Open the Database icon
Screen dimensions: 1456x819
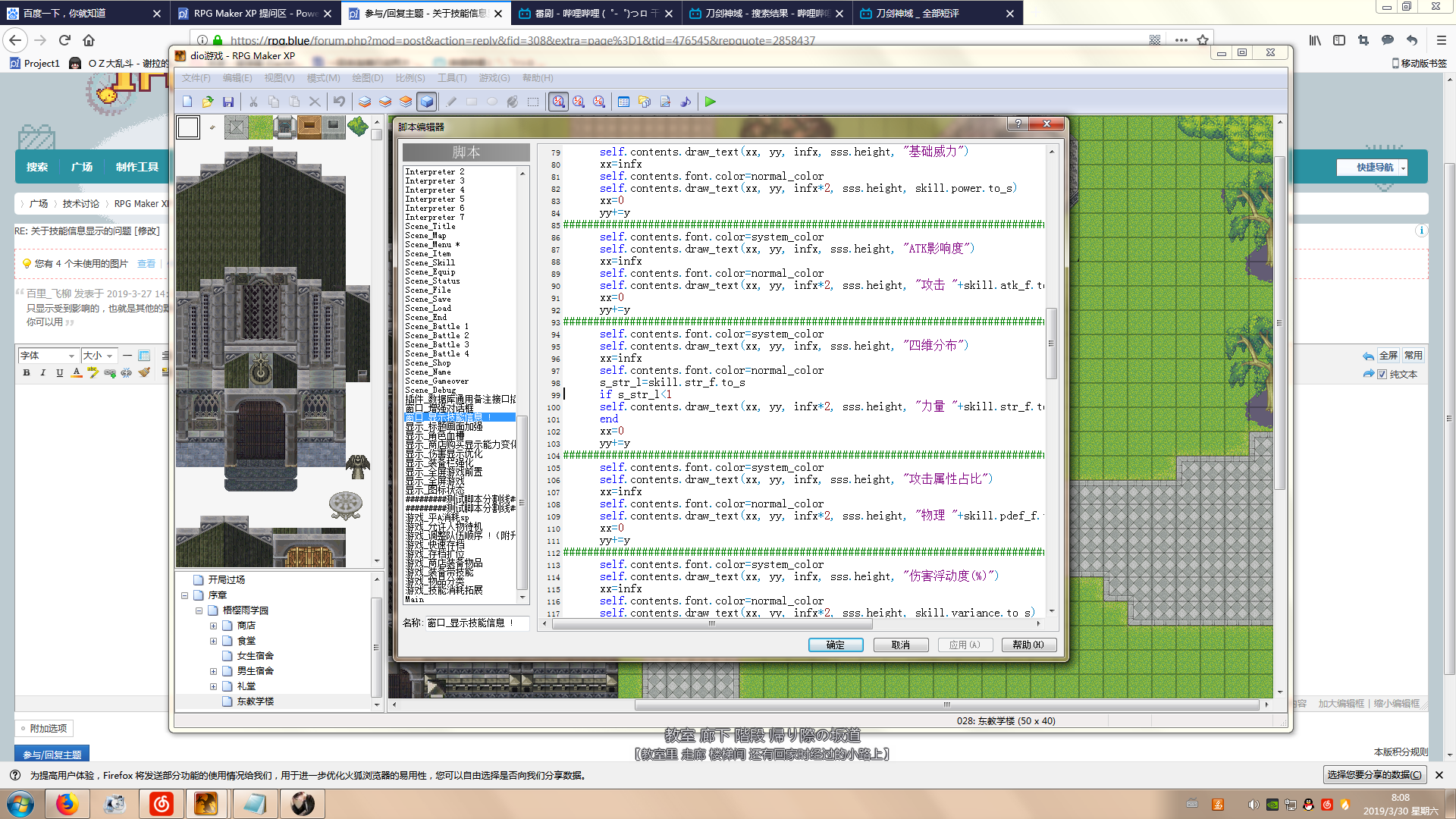(x=623, y=102)
